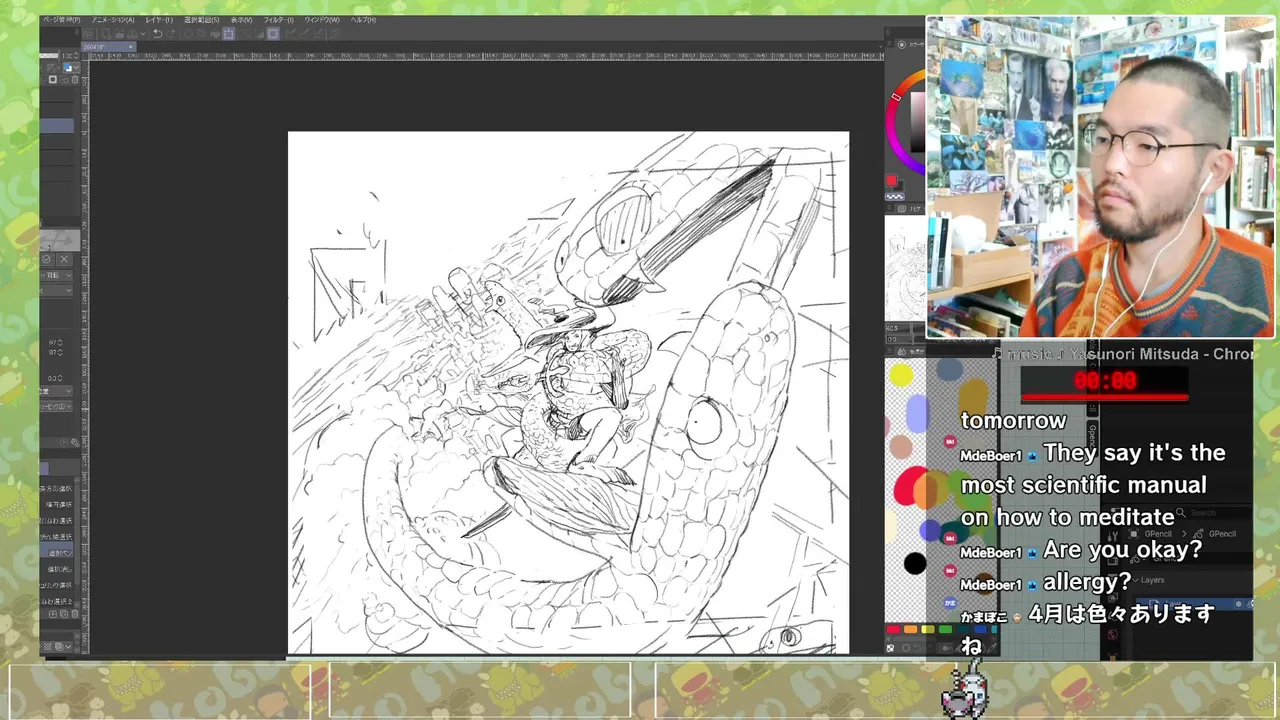Image resolution: width=1280 pixels, height=720 pixels.
Task: Select the orange swatch in bottom color row
Action: coord(910,629)
